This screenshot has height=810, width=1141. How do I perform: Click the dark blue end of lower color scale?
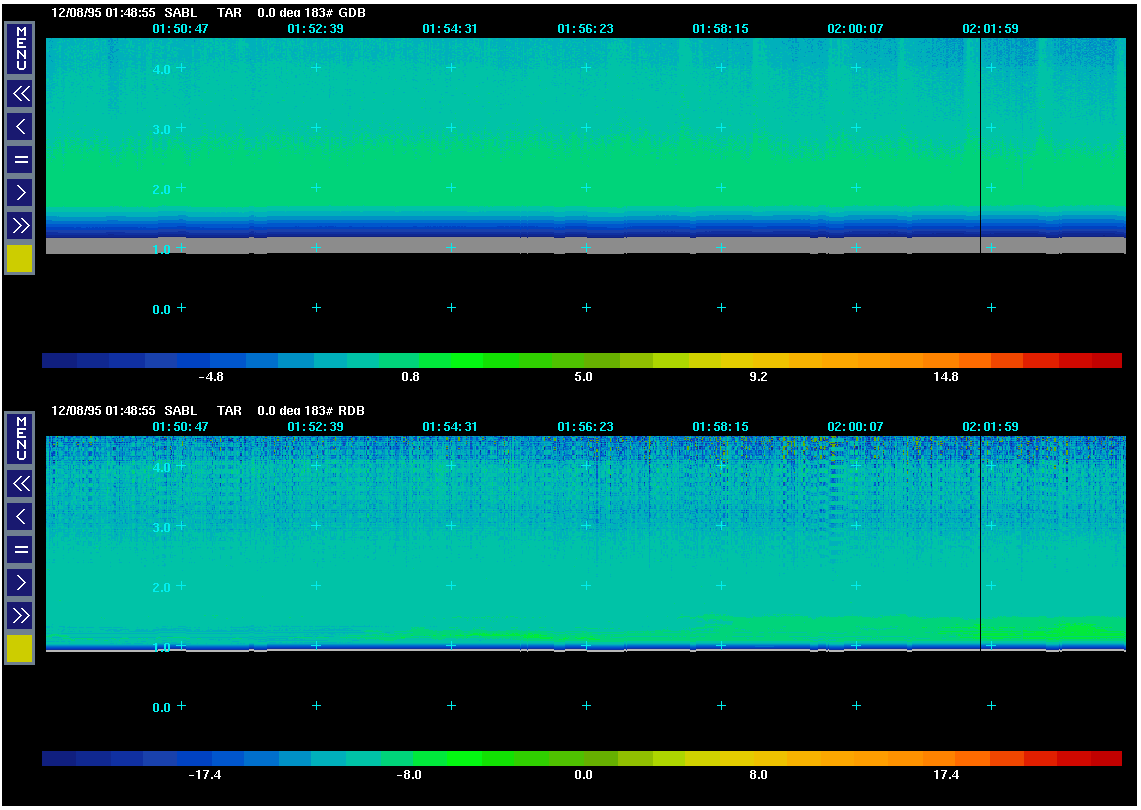point(60,759)
